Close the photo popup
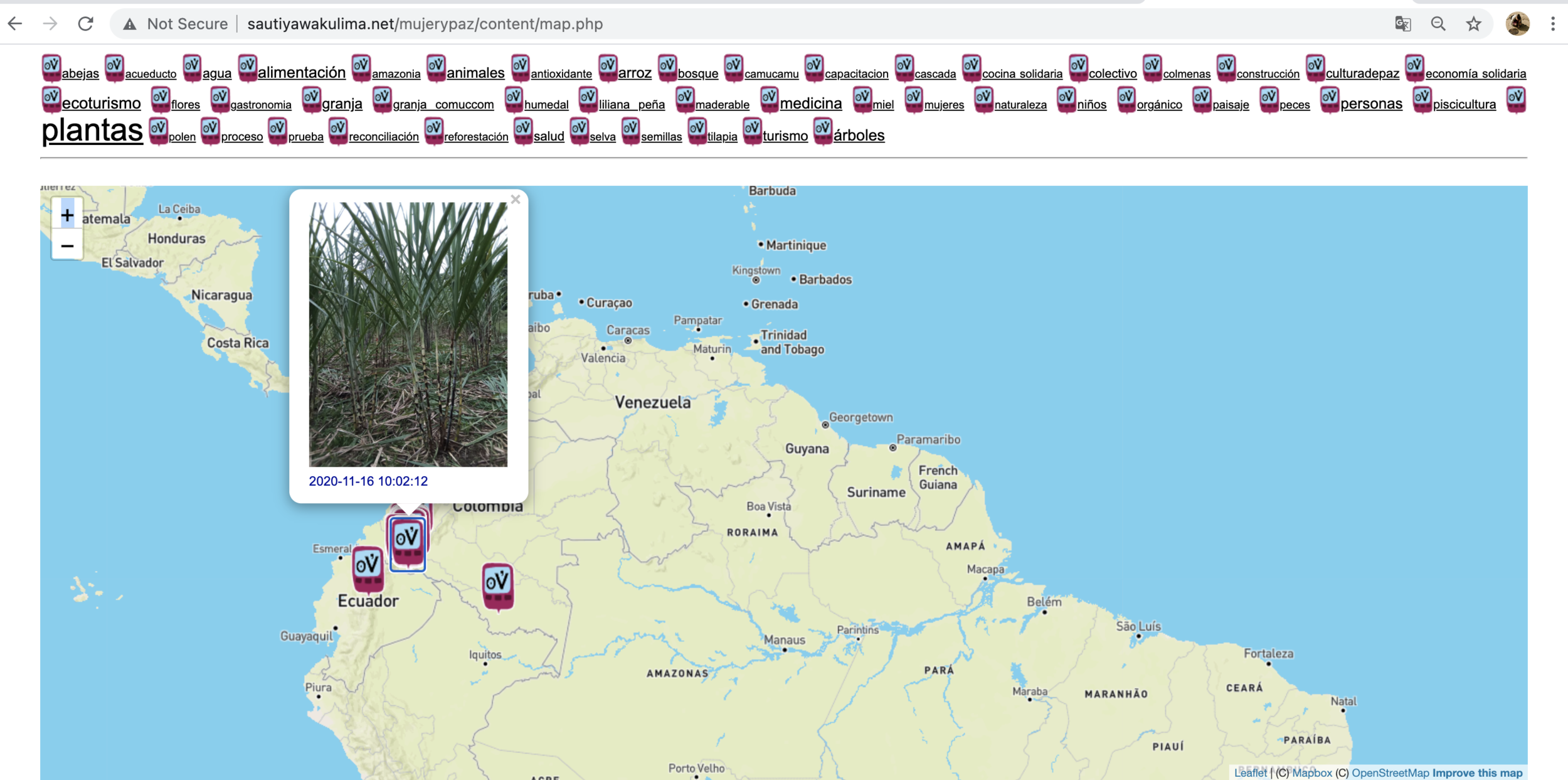1568x780 pixels. (516, 200)
